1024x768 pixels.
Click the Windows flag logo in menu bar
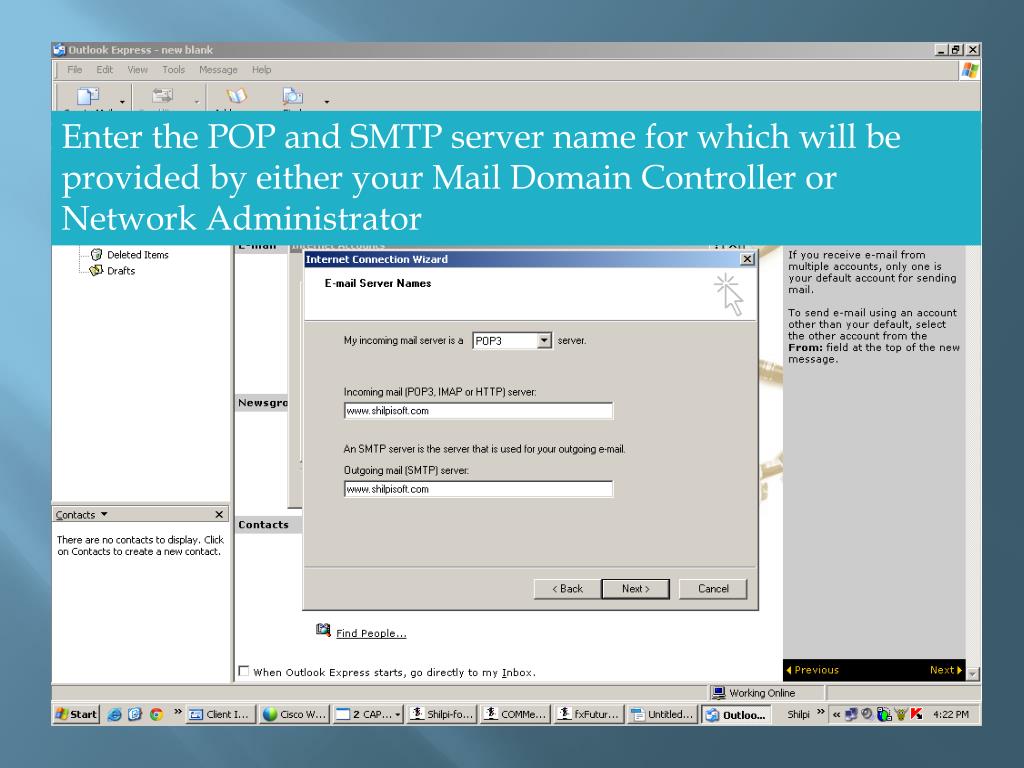point(970,70)
